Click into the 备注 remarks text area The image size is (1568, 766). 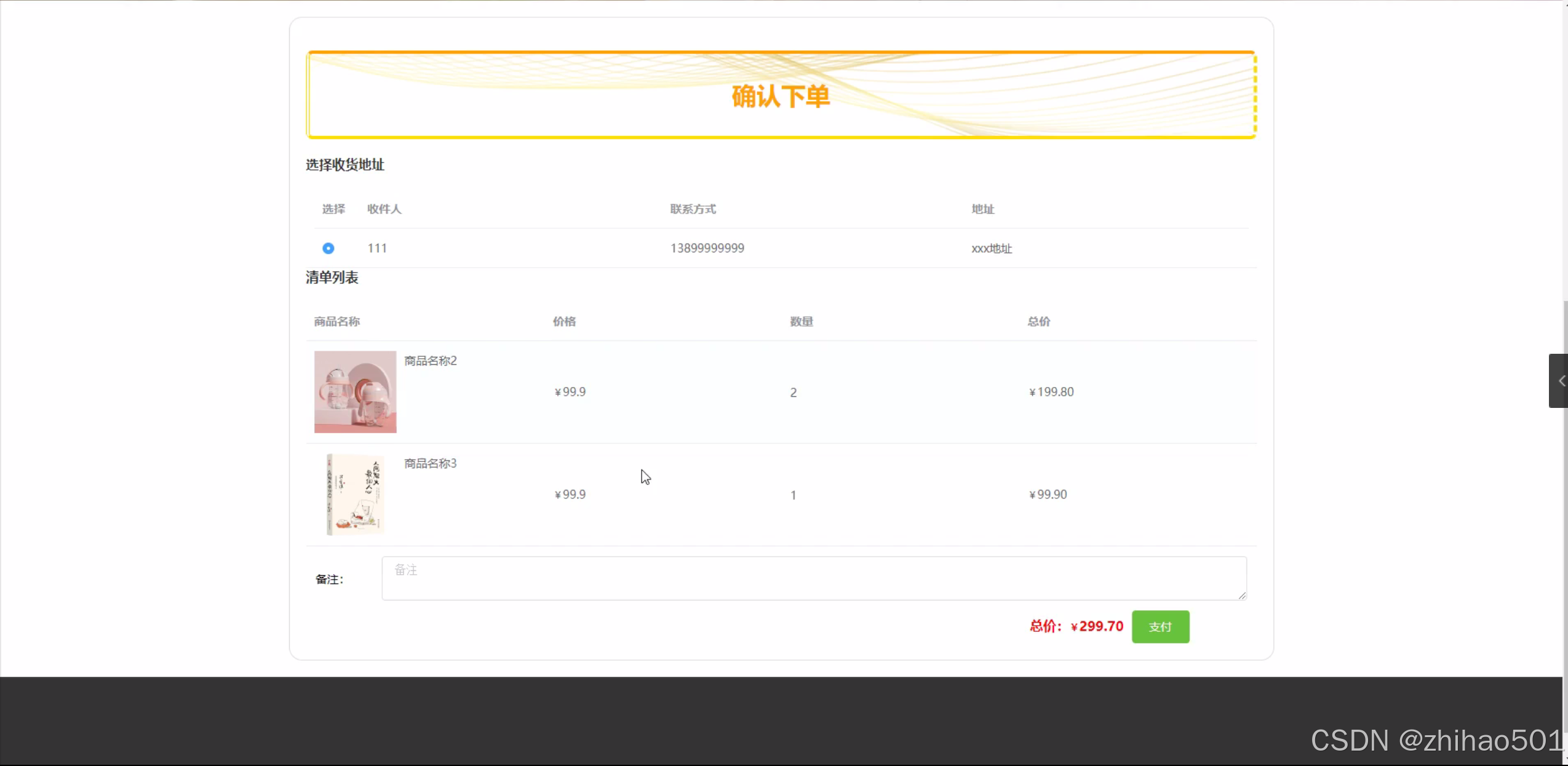pos(813,578)
